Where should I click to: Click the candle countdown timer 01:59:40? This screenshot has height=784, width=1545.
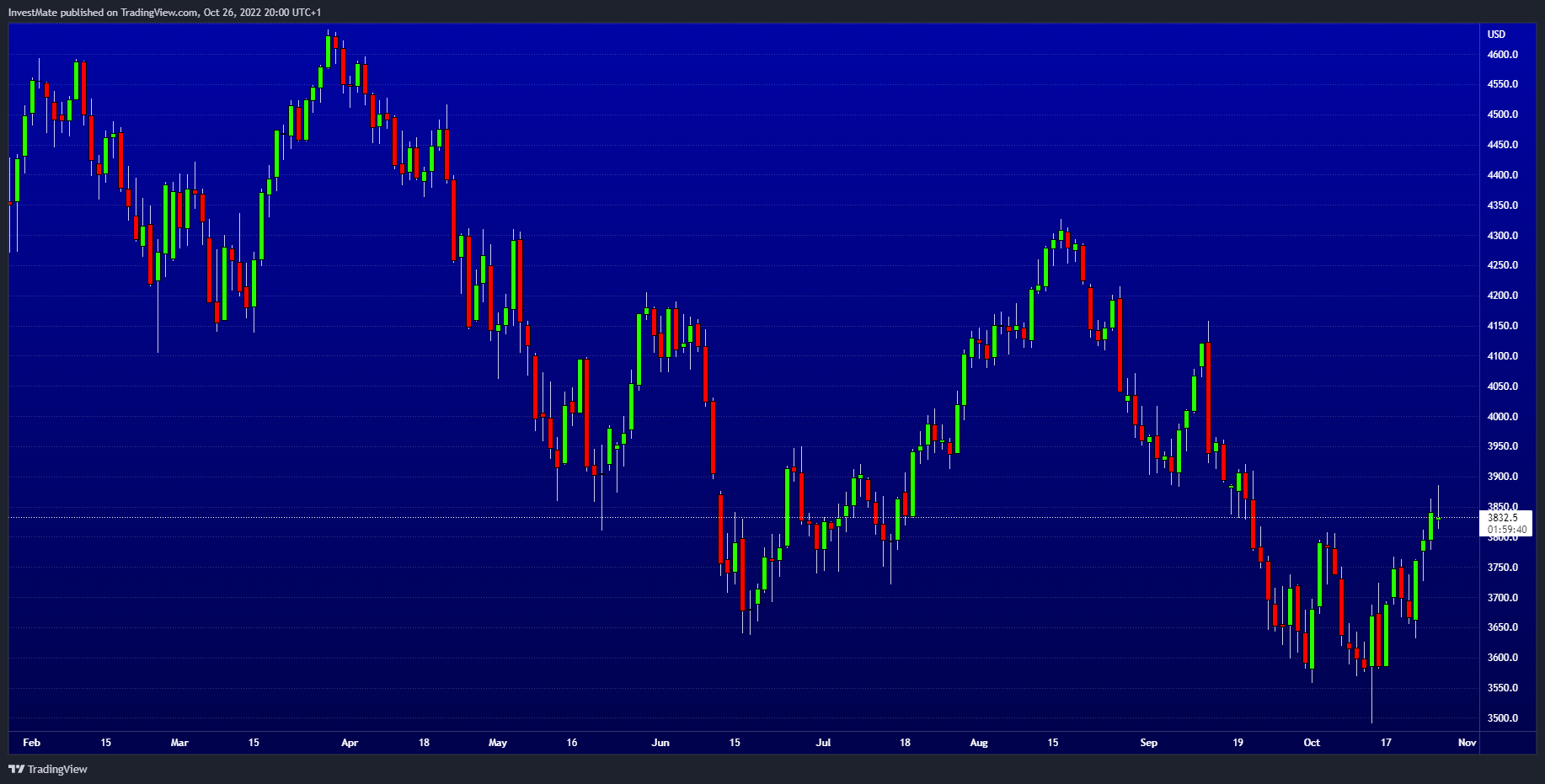[x=1507, y=531]
